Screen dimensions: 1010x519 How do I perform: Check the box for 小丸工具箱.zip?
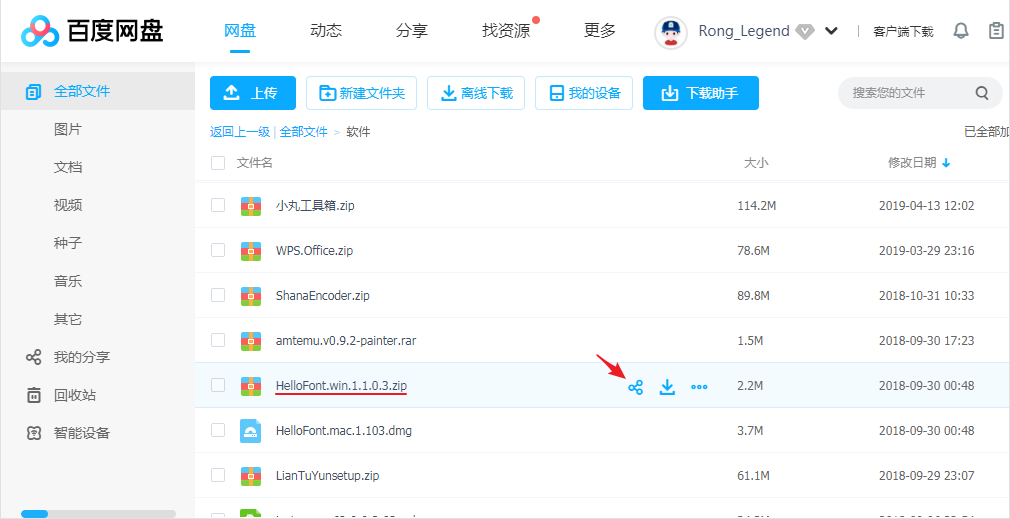(218, 205)
